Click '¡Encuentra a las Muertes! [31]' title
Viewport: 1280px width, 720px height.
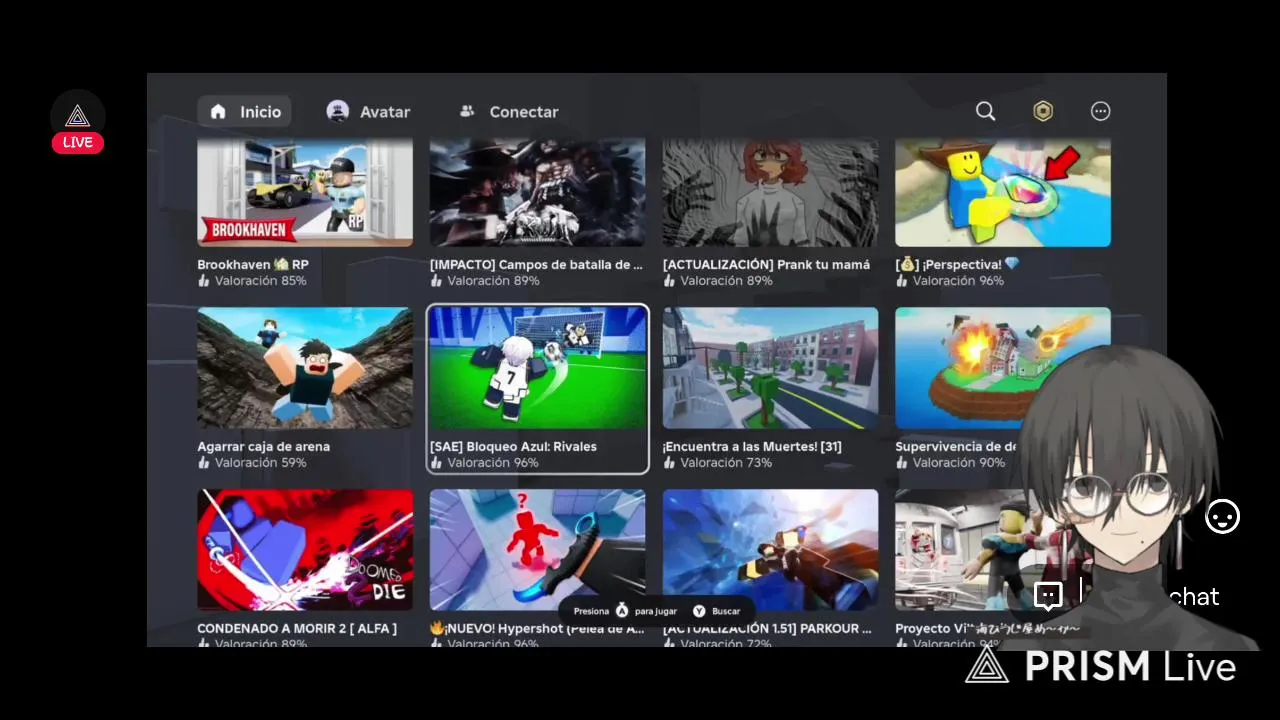[x=752, y=447]
